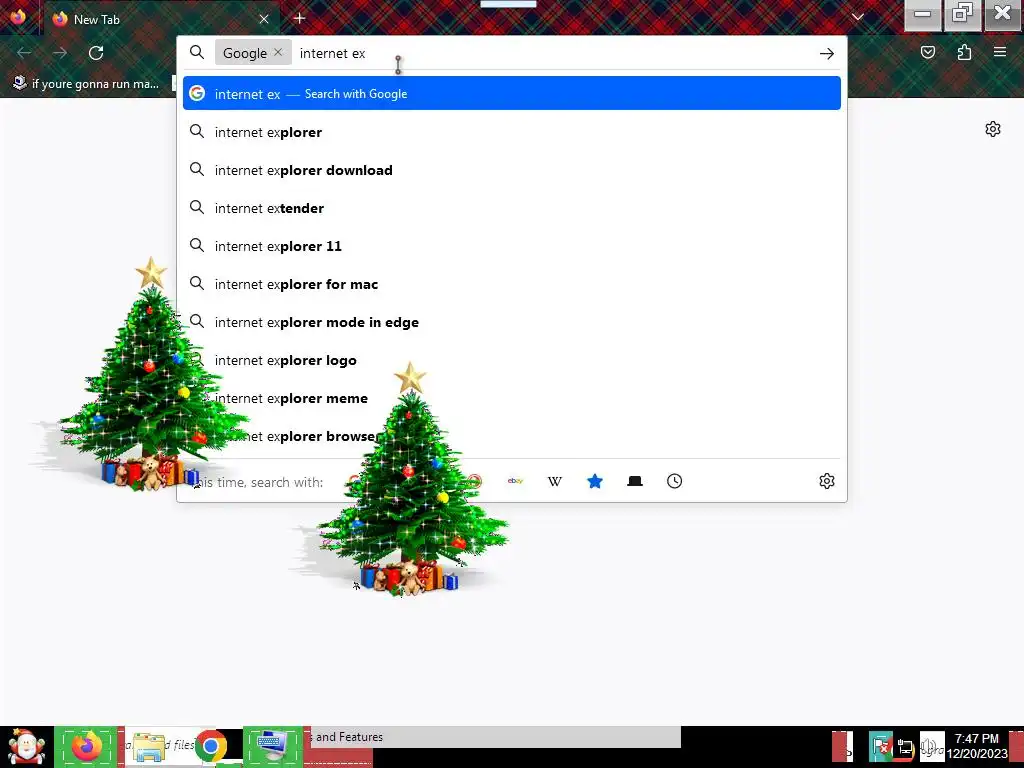Switch to the 'and Features' taskbar window
The image size is (1024, 768).
coord(494,737)
